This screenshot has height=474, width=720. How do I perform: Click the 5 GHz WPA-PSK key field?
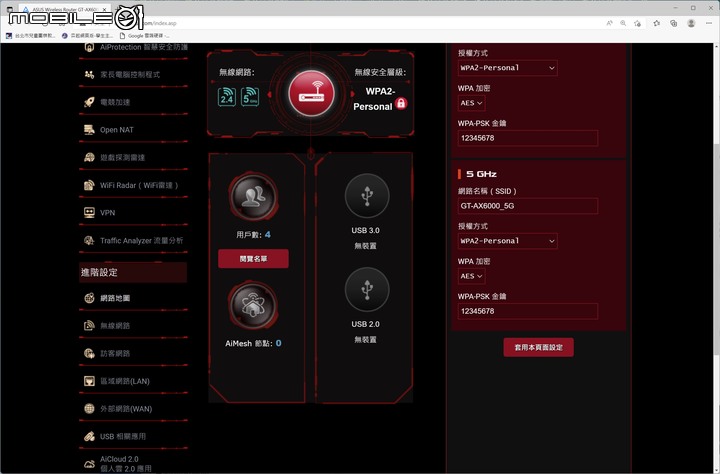(x=528, y=311)
